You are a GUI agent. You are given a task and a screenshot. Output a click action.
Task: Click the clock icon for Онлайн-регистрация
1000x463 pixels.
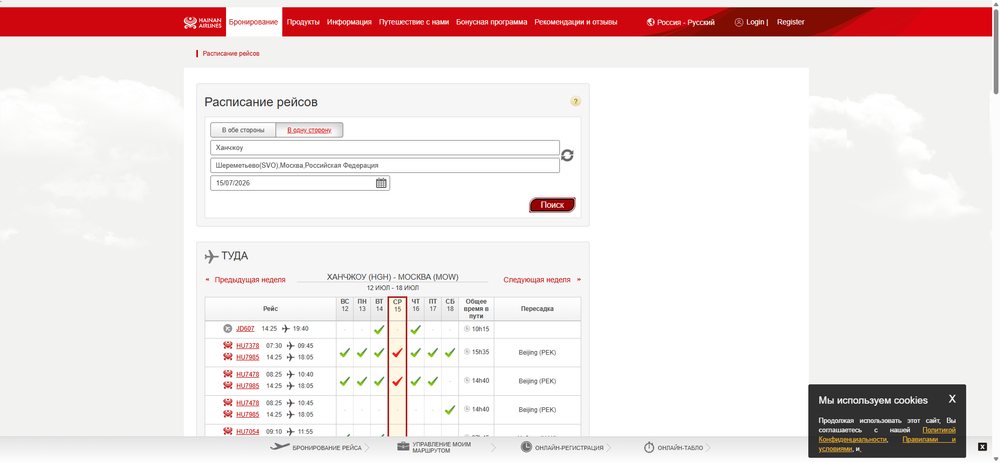[x=526, y=447]
